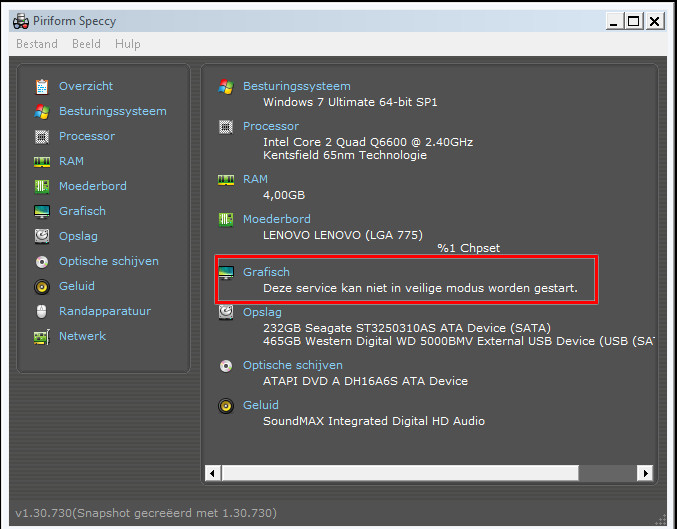Click the Geluid speaker icon in summary panel
This screenshot has width=677, height=529.
click(226, 406)
